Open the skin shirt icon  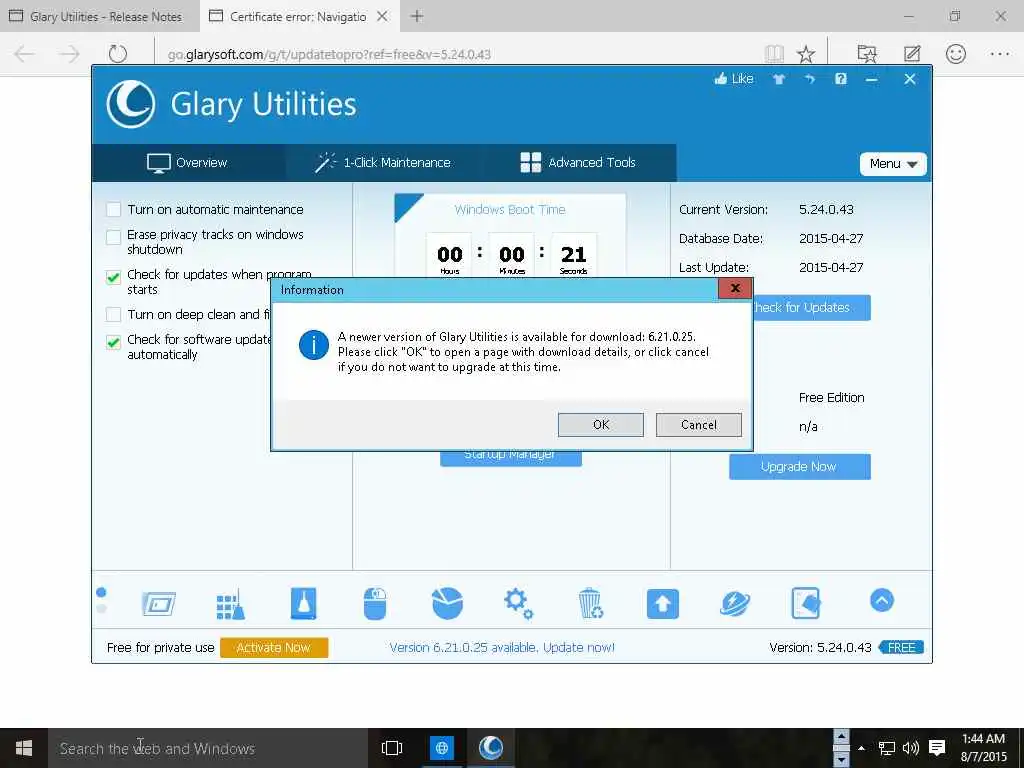(778, 79)
